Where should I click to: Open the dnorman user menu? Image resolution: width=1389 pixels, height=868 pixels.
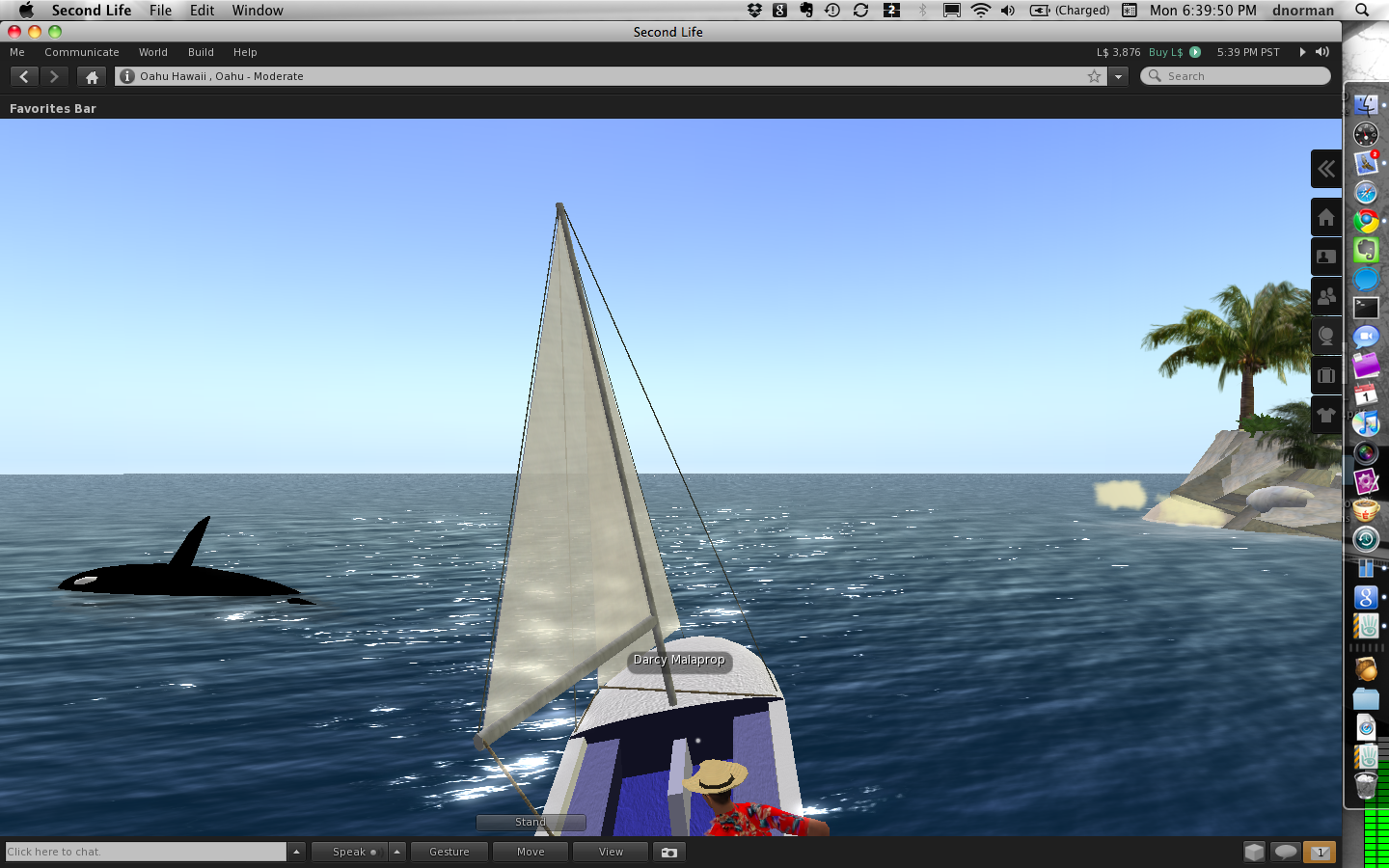click(x=1303, y=11)
